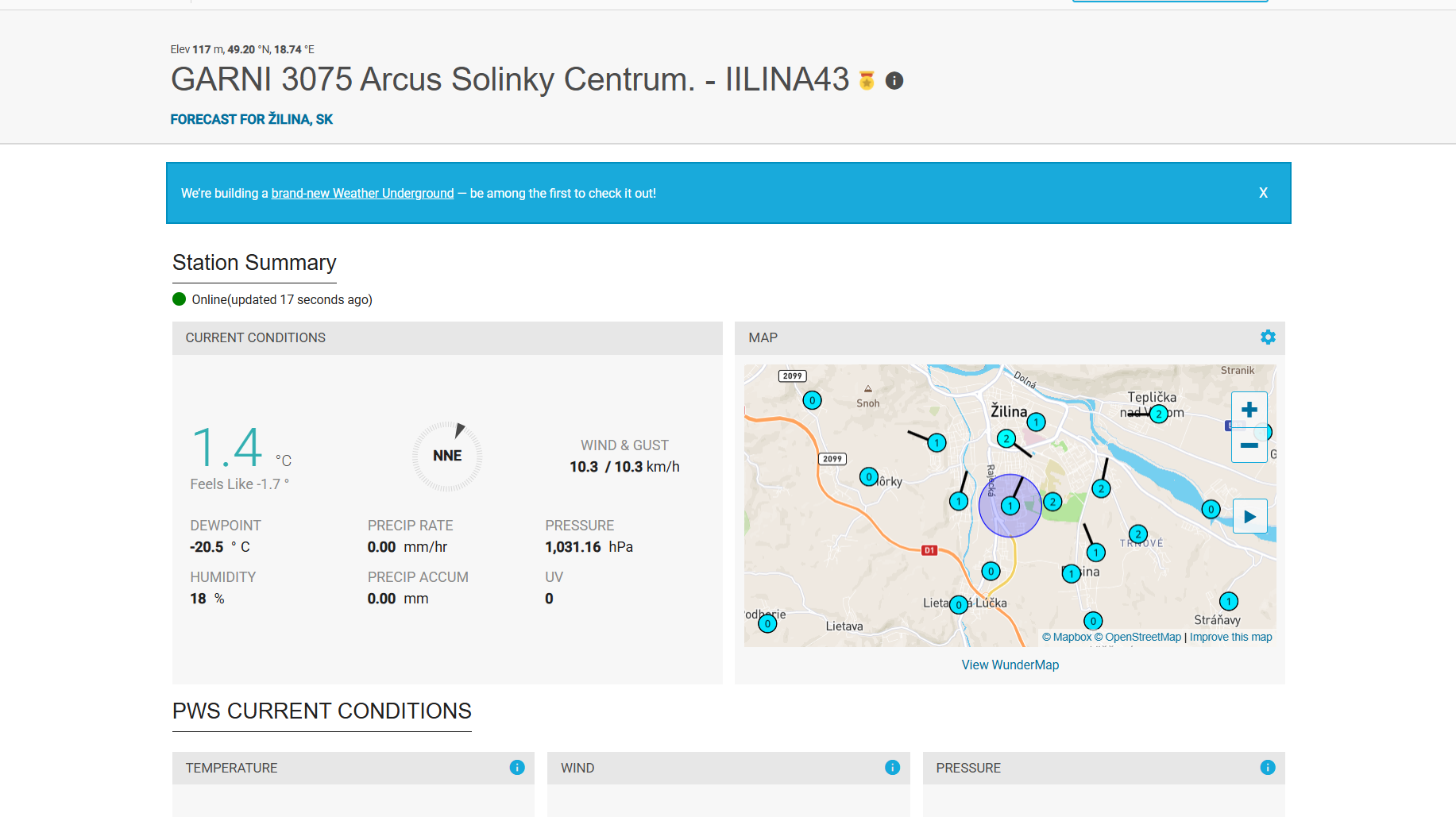The height and width of the screenshot is (817, 1456).
Task: Open Pressure panel info icon
Action: (x=1267, y=767)
